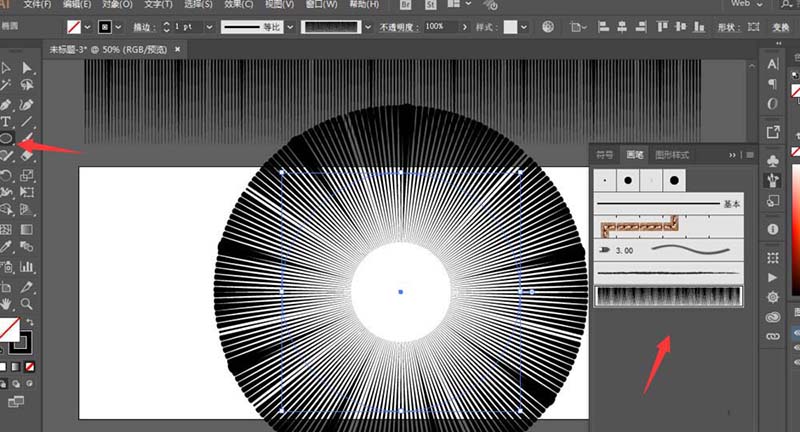This screenshot has height=432, width=800.
Task: Click the 变换 transform button
Action: pyautogui.click(x=781, y=26)
